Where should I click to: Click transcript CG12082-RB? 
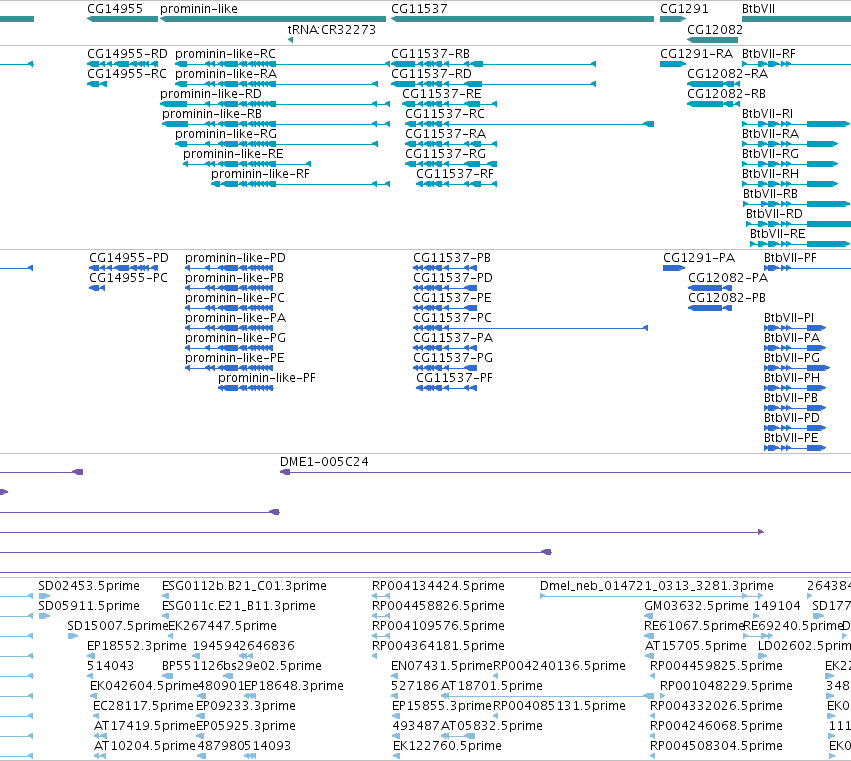click(x=726, y=94)
